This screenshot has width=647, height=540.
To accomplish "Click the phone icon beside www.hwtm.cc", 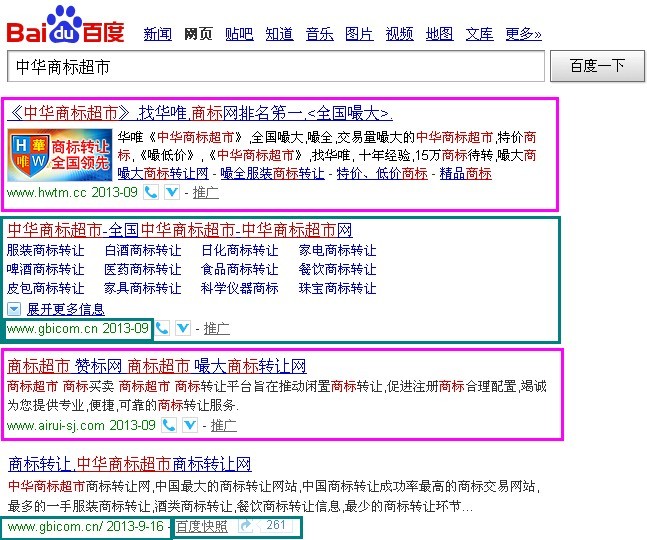I will pos(151,191).
